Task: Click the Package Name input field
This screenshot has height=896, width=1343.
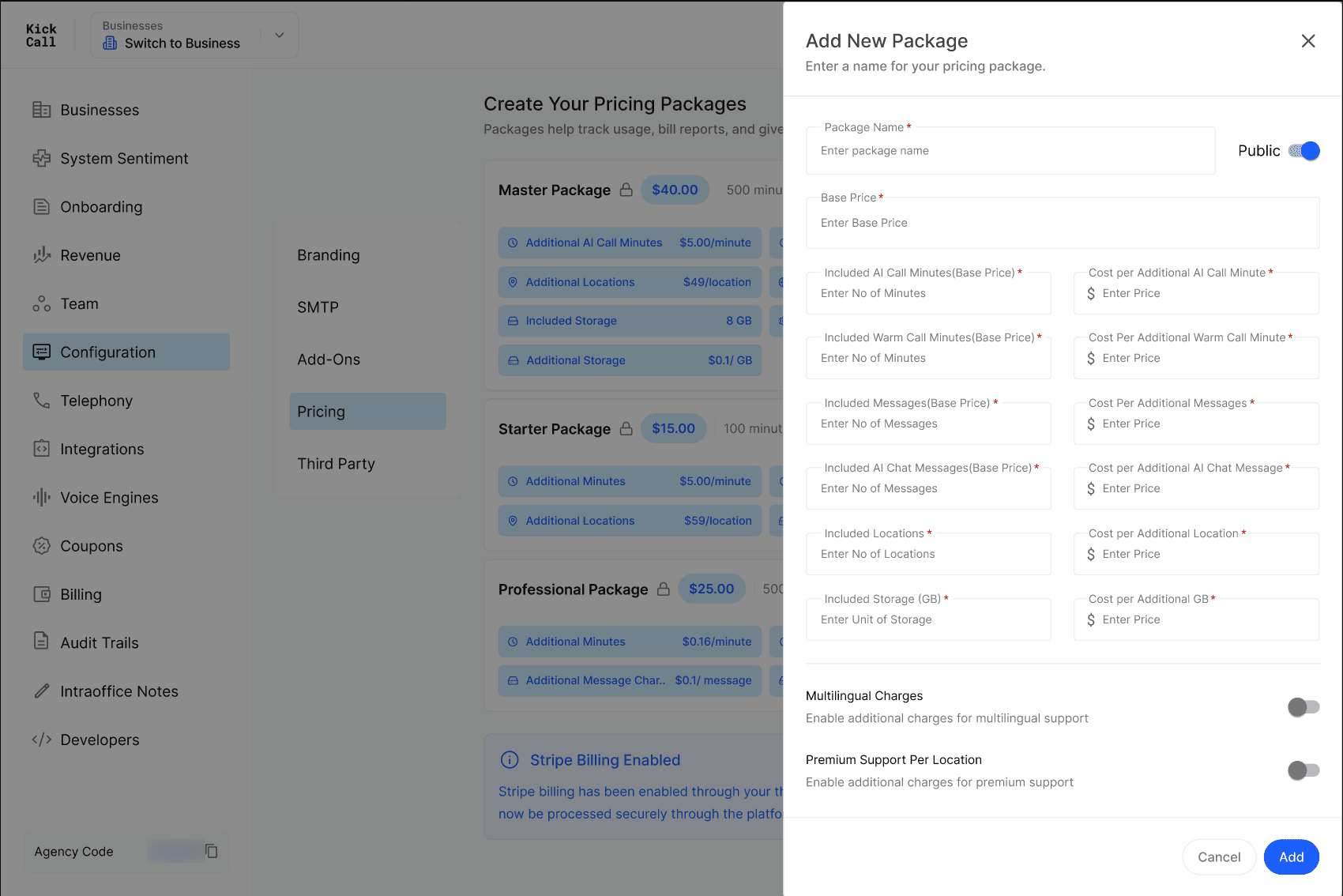Action: [x=1010, y=151]
